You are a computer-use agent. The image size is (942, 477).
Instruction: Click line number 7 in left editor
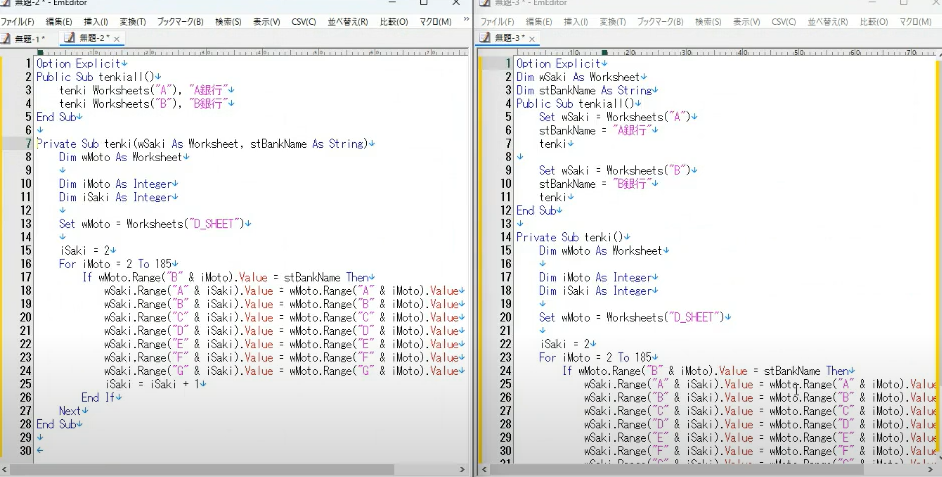pyautogui.click(x=27, y=144)
